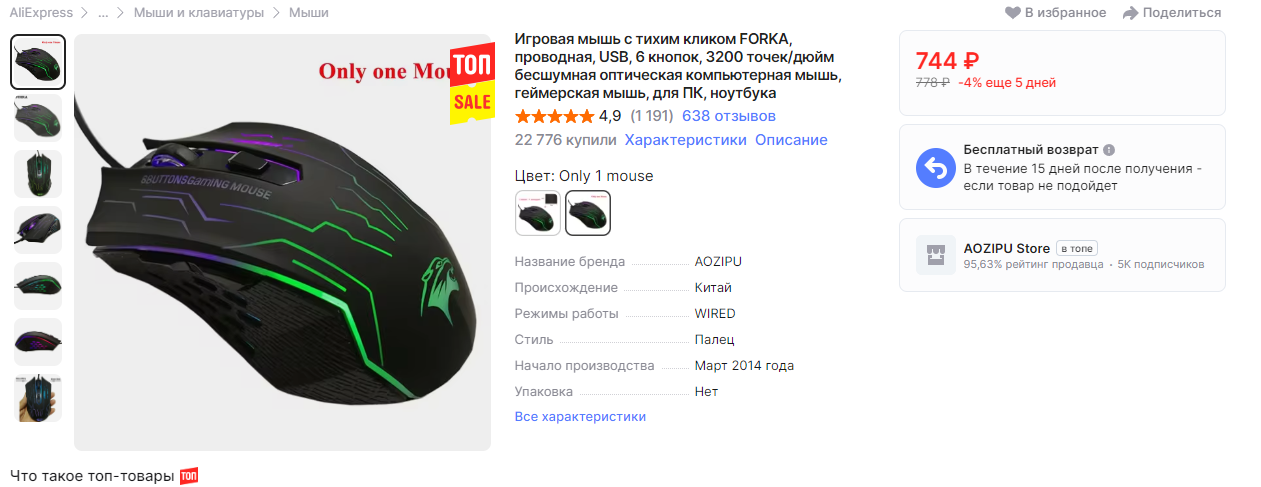Expand Все характеристики link
The height and width of the screenshot is (487, 1261).
pos(580,417)
